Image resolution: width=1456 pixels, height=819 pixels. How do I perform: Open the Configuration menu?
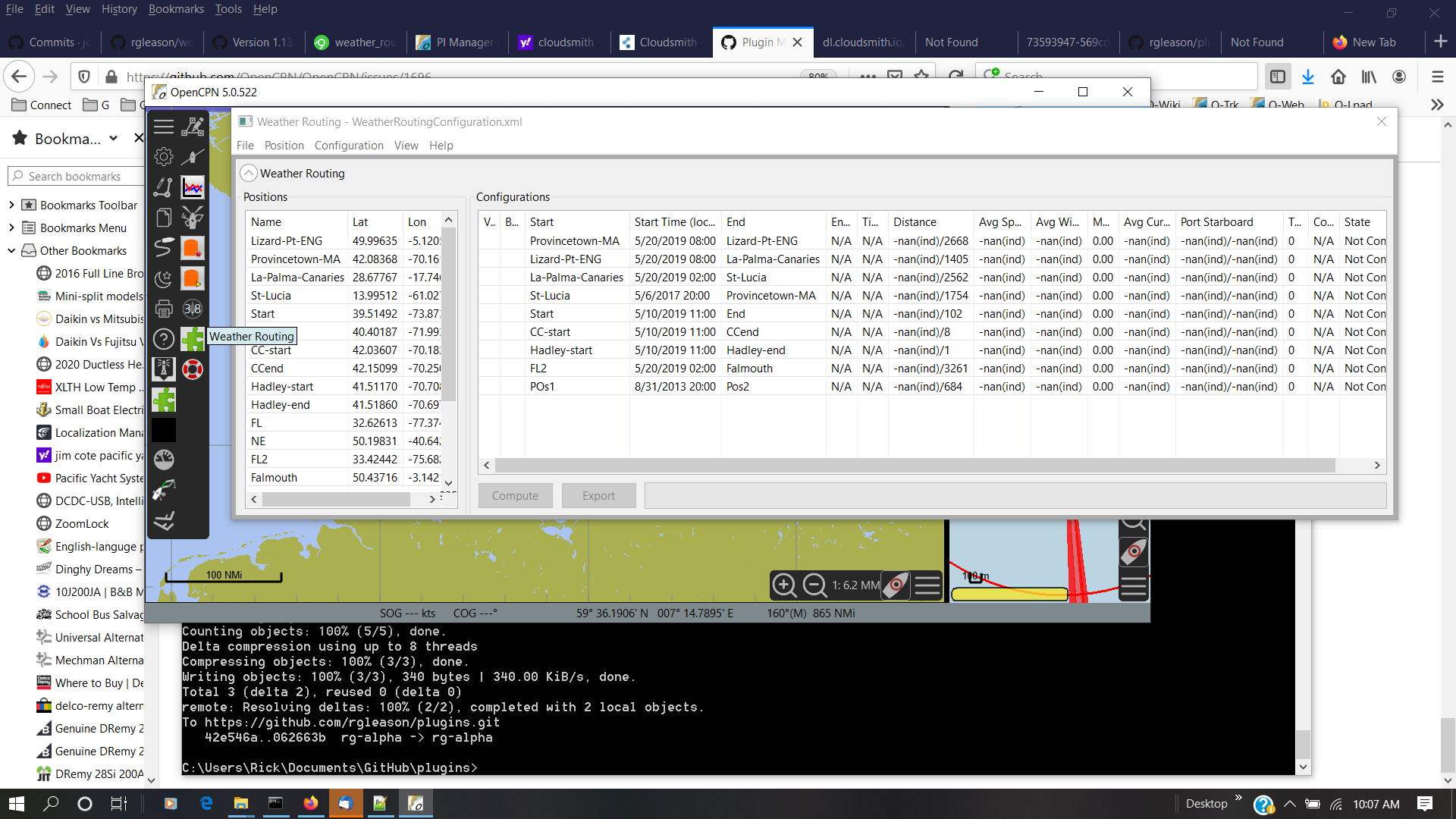click(x=348, y=145)
